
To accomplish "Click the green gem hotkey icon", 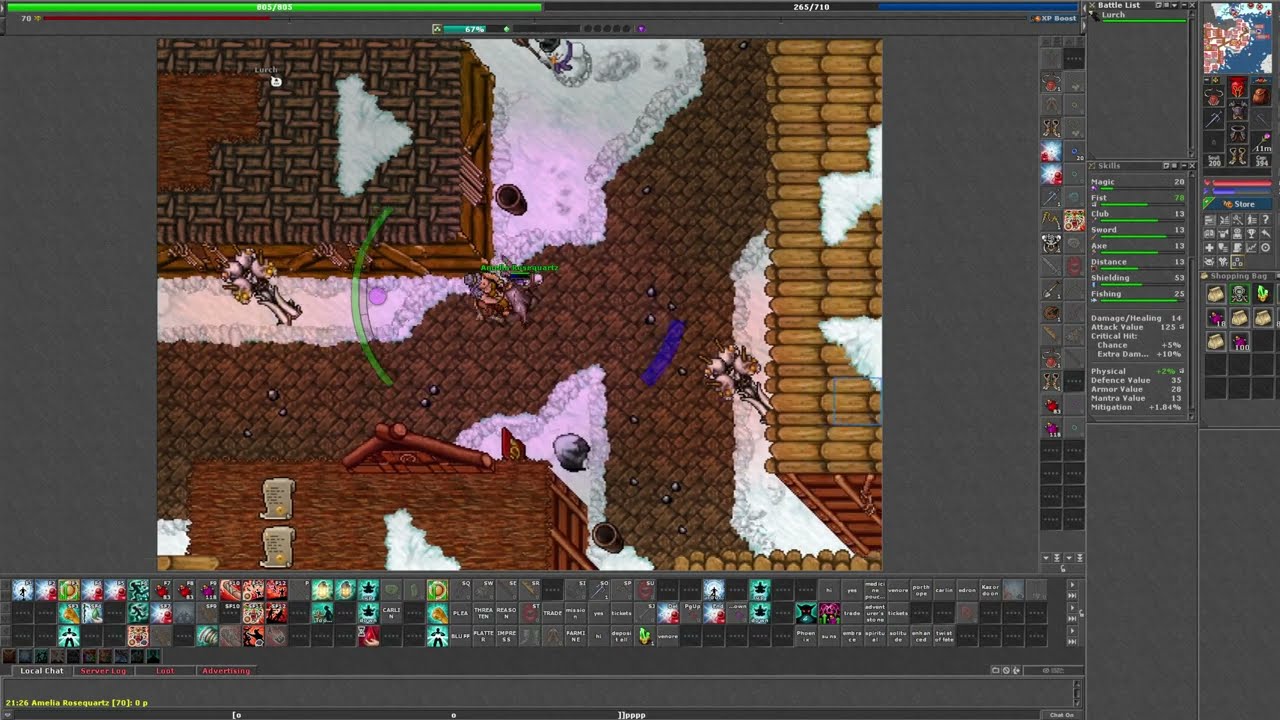I will [x=646, y=635].
